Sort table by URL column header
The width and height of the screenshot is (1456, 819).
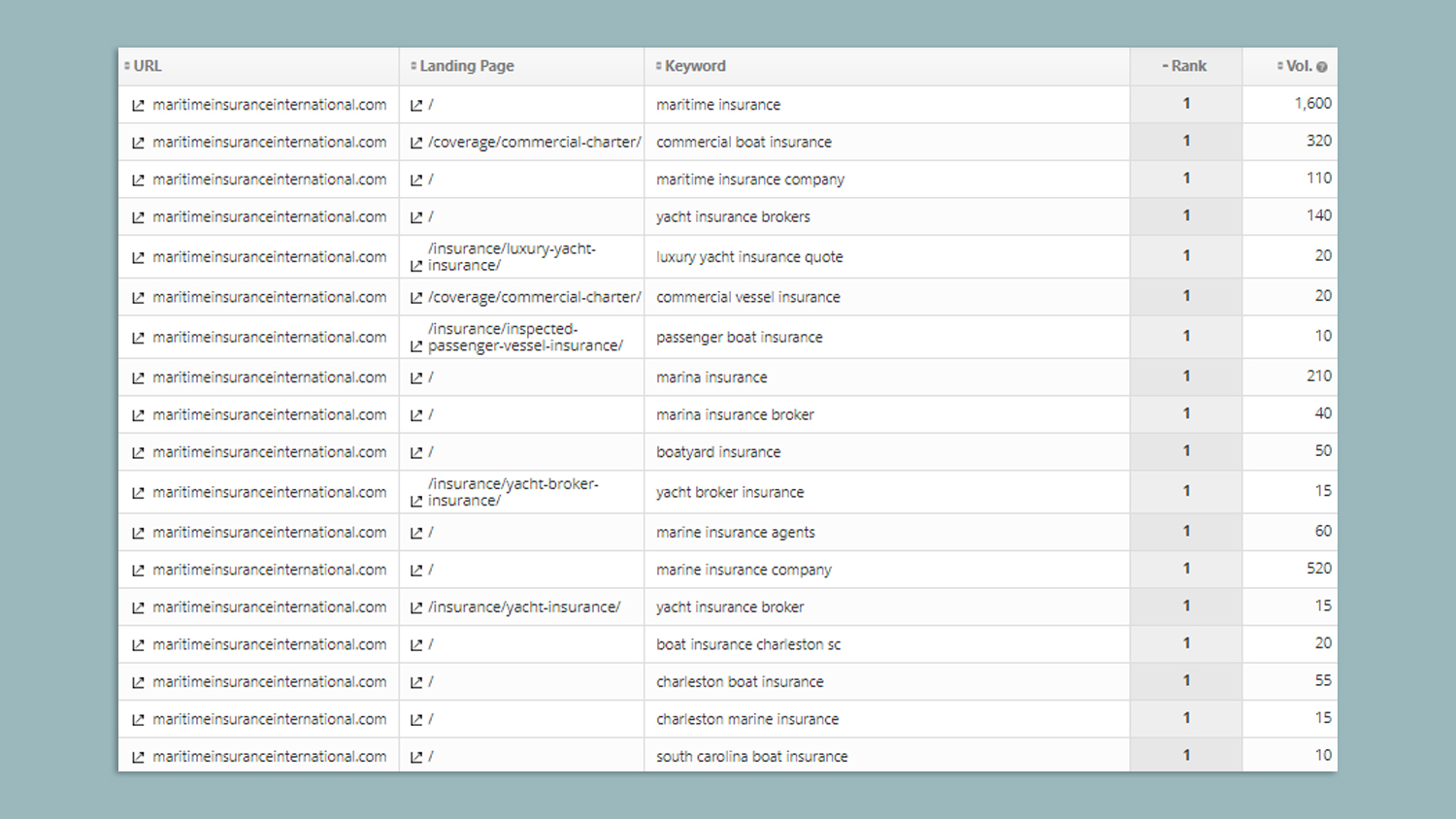(x=143, y=66)
